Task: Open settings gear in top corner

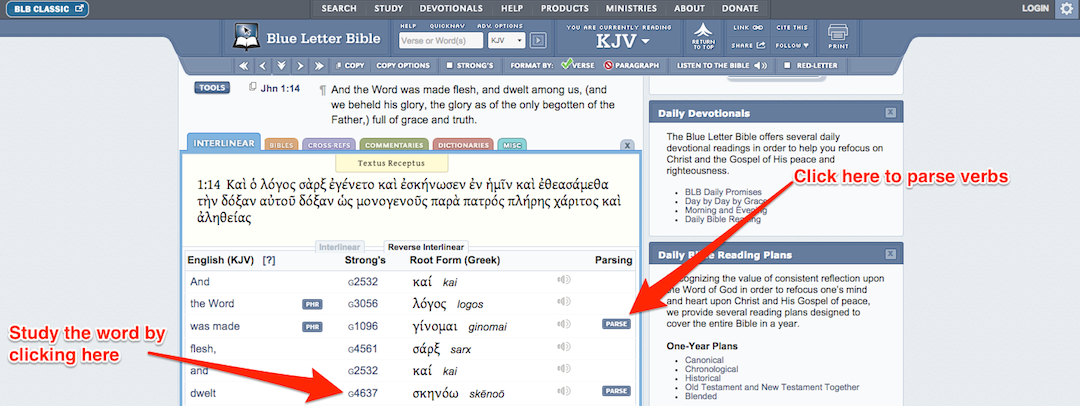Action: (x=1067, y=9)
